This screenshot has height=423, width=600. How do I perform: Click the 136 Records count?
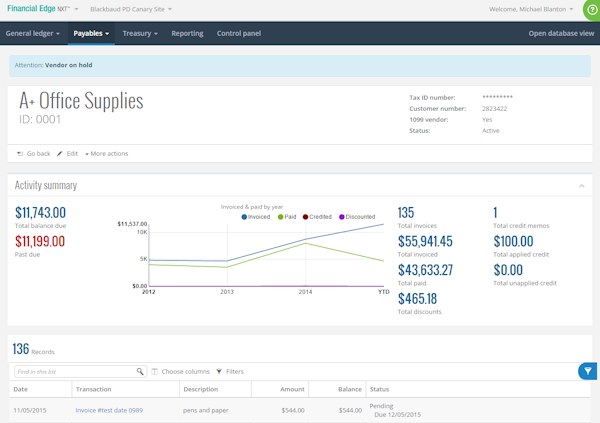pyautogui.click(x=33, y=349)
